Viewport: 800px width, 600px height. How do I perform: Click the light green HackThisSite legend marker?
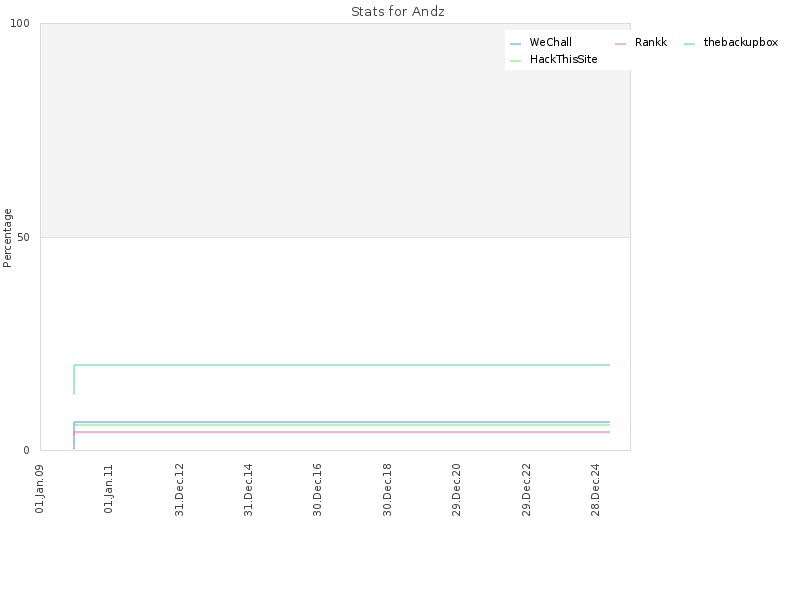click(515, 61)
